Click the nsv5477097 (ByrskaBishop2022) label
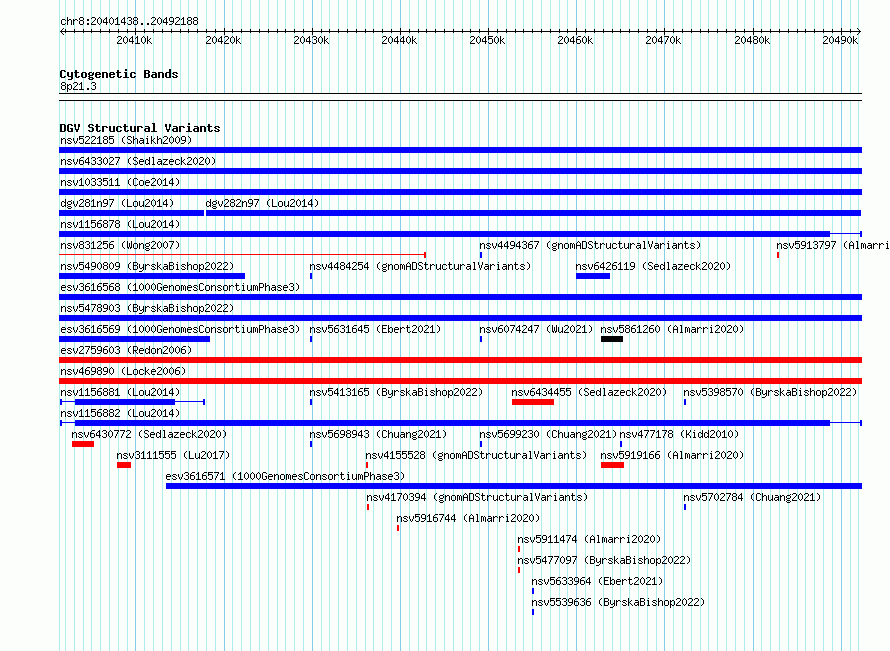 pos(604,560)
